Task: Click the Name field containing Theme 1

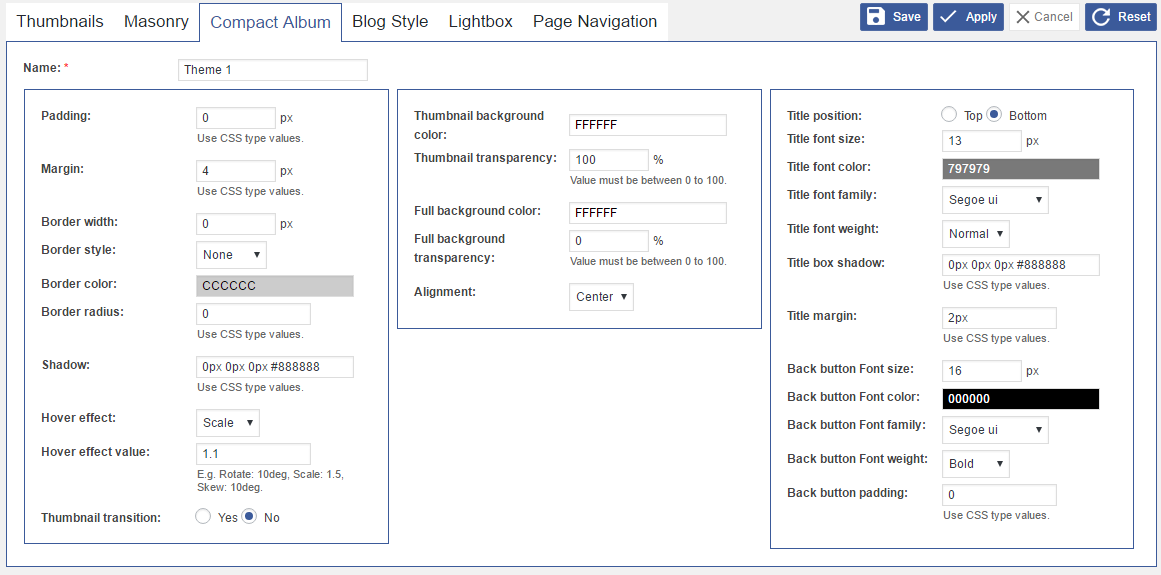Action: (x=272, y=70)
